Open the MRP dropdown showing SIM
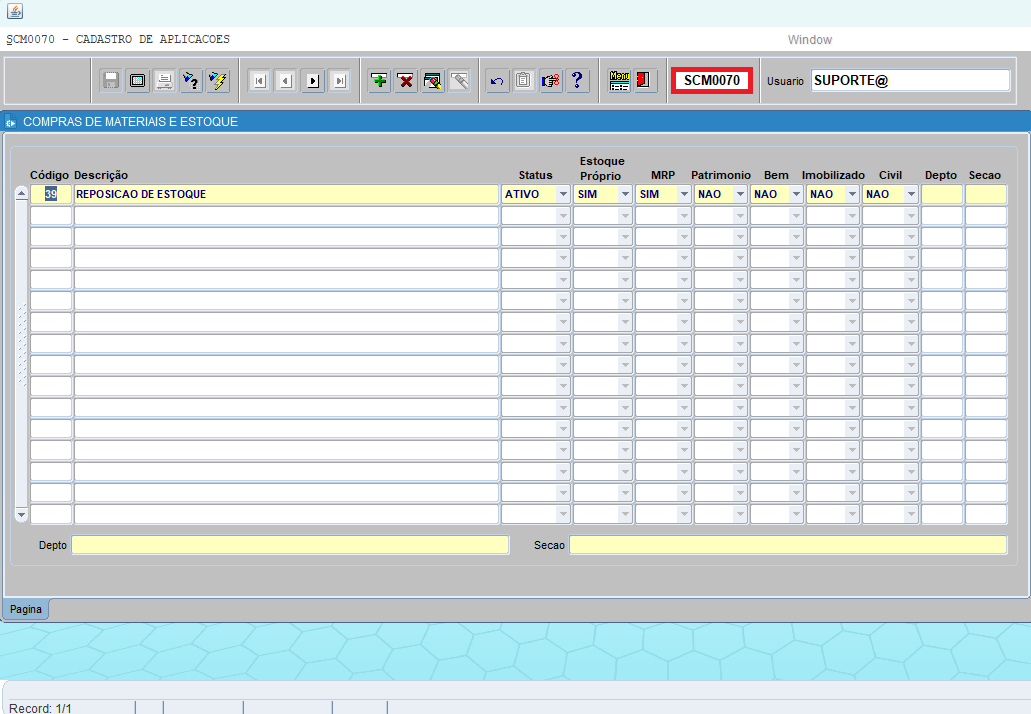Image resolution: width=1031 pixels, height=714 pixels. point(684,195)
